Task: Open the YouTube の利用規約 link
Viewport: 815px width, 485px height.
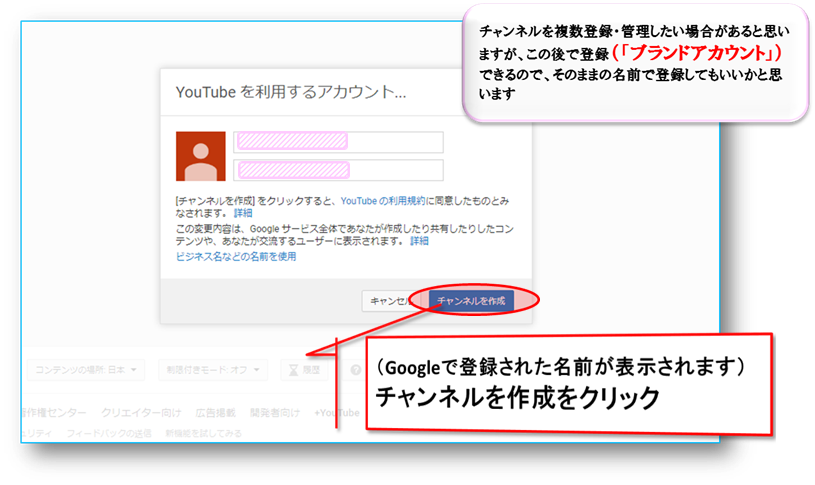Action: [383, 201]
